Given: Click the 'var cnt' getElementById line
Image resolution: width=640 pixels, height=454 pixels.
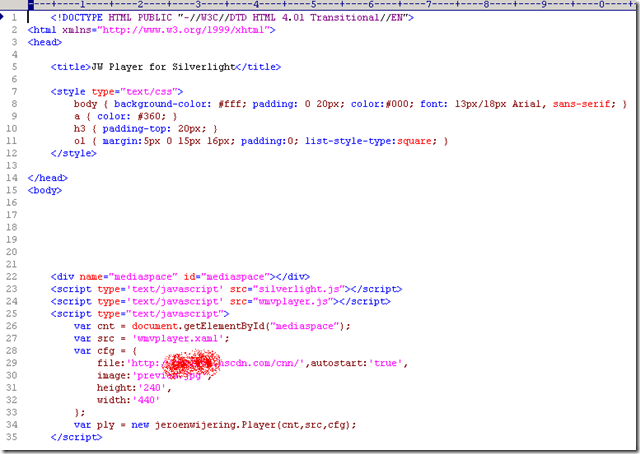Looking at the screenshot, I should pyautogui.click(x=212, y=326).
